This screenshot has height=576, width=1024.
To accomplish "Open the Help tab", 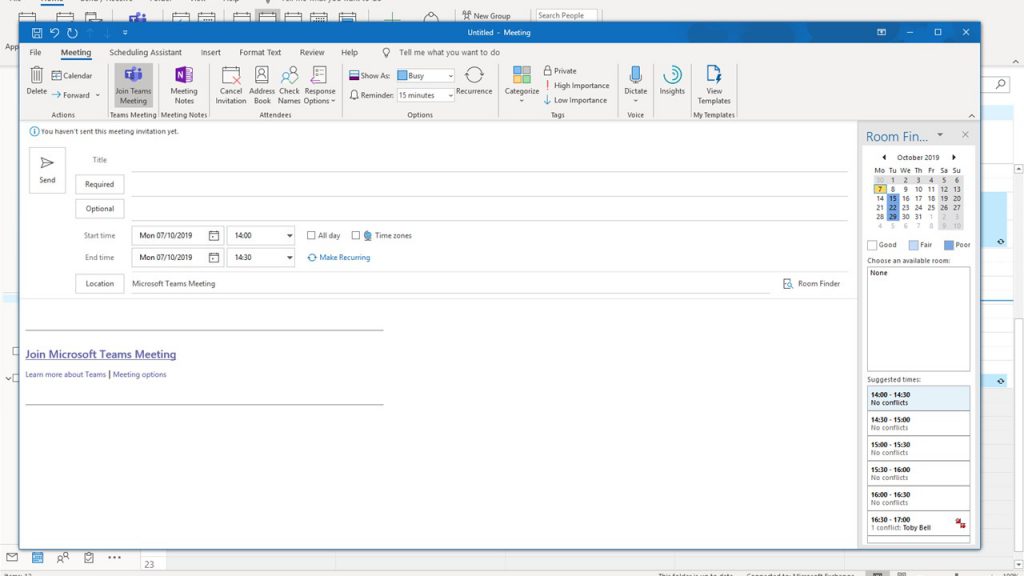I will click(349, 52).
